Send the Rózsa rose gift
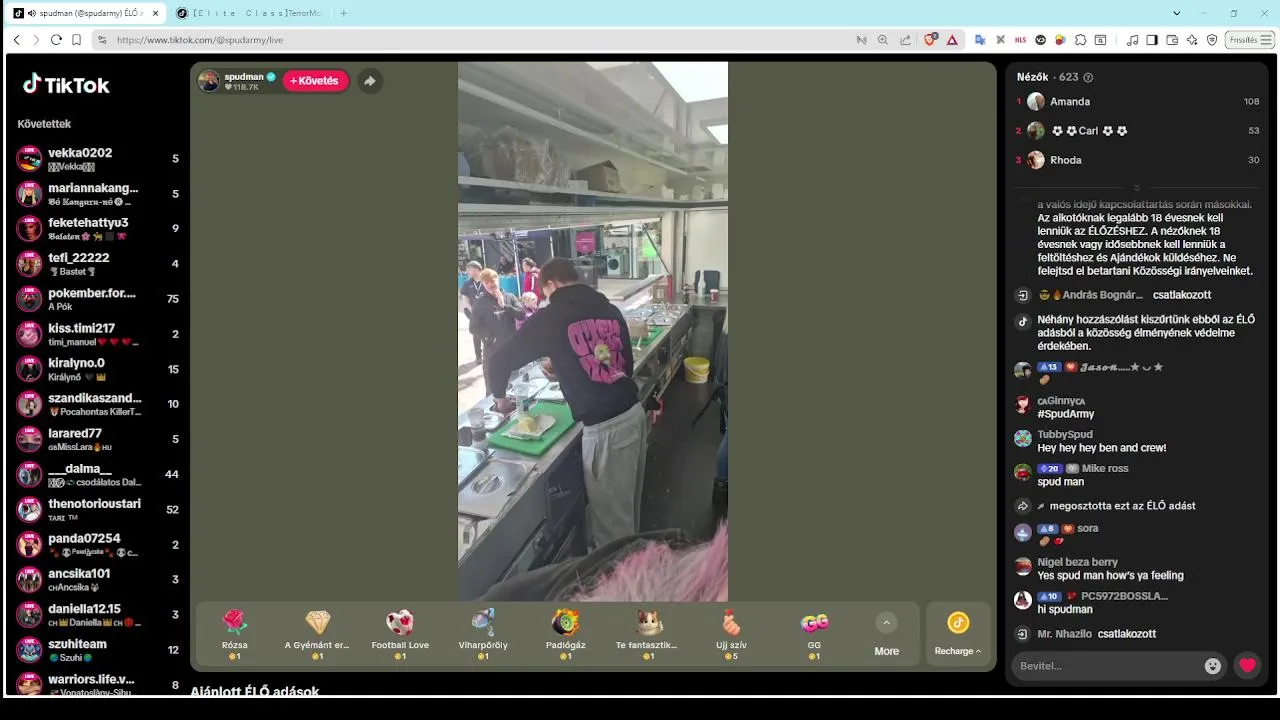Viewport: 1280px width, 720px height. (x=235, y=633)
